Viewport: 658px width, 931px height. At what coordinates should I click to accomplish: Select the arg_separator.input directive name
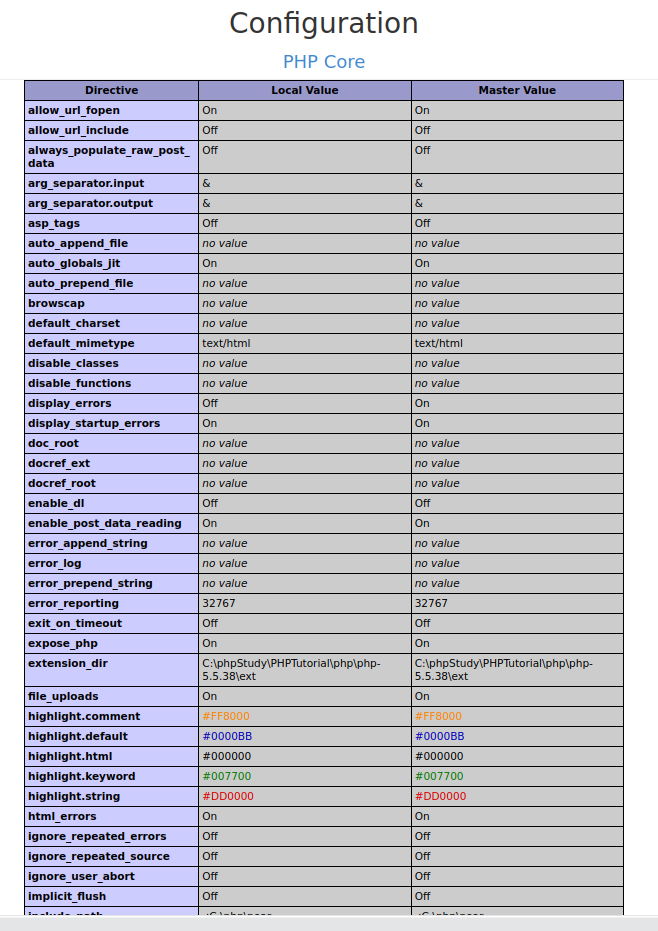(x=86, y=183)
